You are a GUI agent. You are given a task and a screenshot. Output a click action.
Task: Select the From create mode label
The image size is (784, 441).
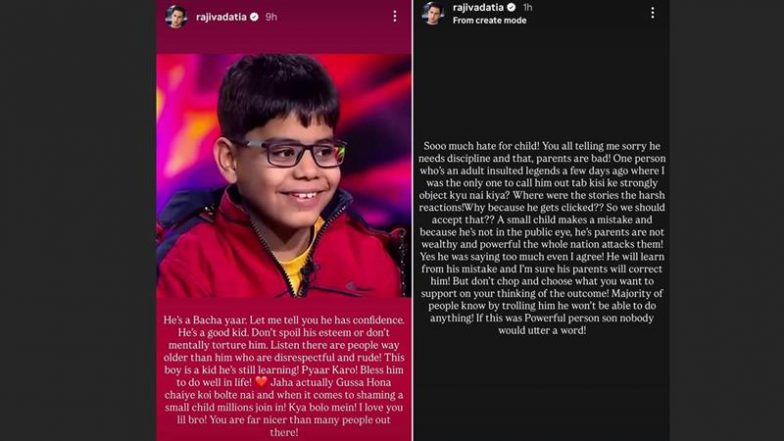pos(490,20)
